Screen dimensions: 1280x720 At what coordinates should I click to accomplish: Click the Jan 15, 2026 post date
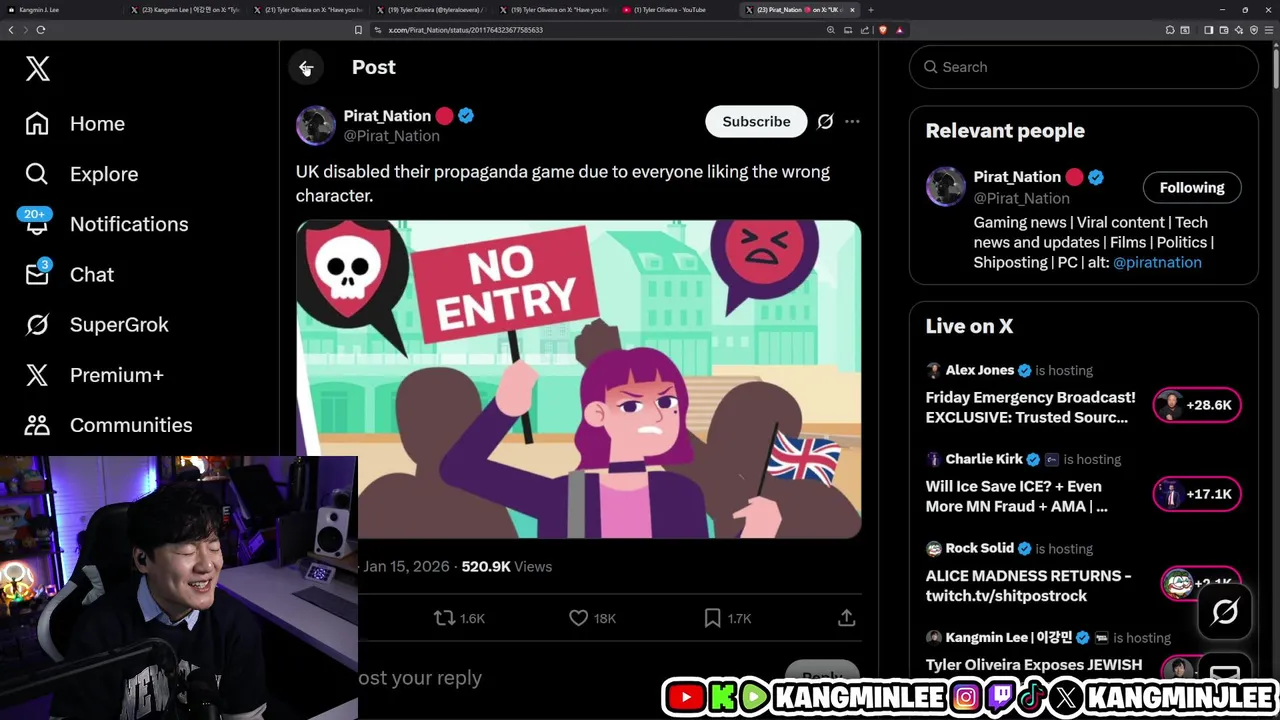406,566
